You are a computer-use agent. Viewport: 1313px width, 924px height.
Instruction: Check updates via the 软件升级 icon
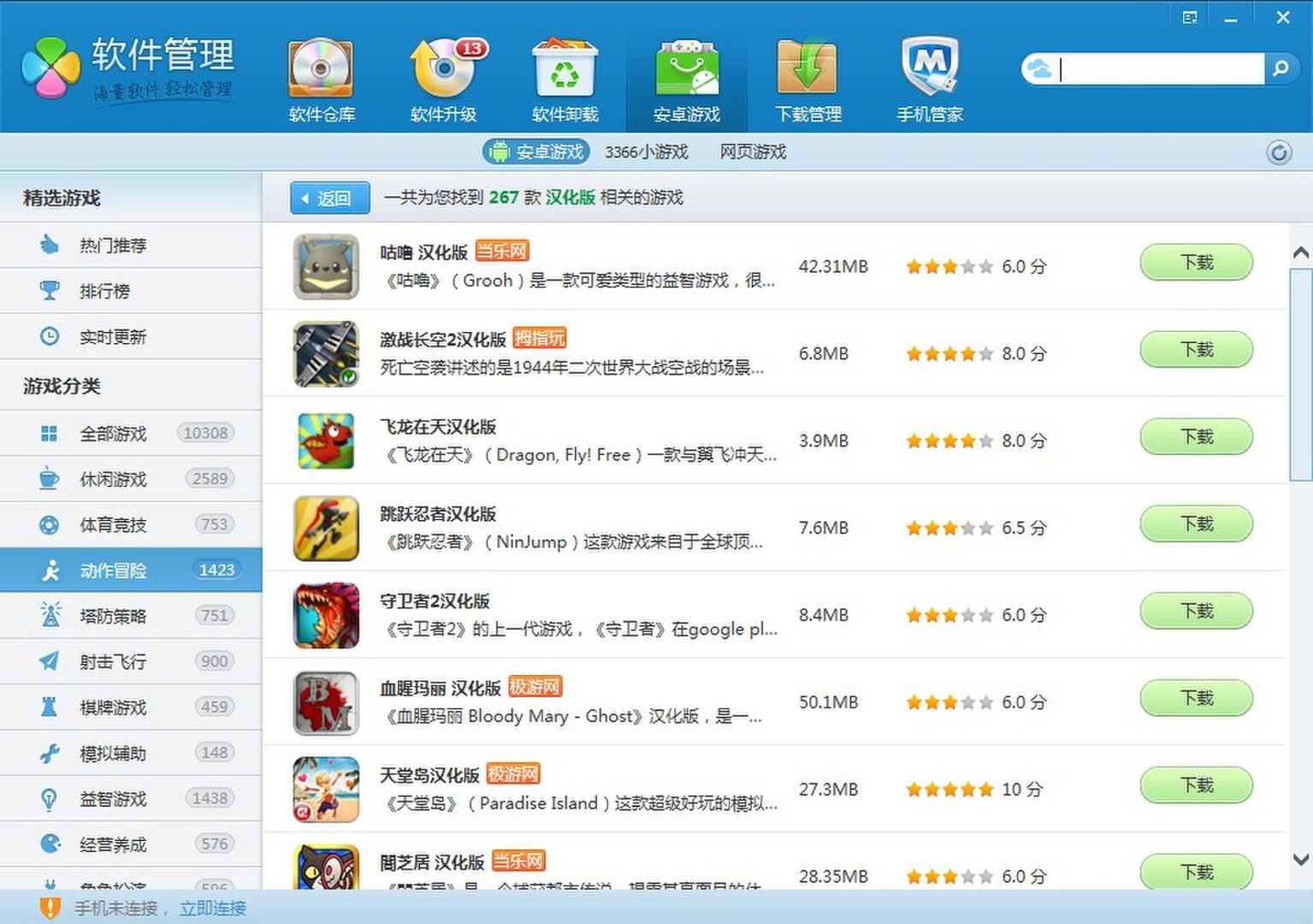point(443,77)
